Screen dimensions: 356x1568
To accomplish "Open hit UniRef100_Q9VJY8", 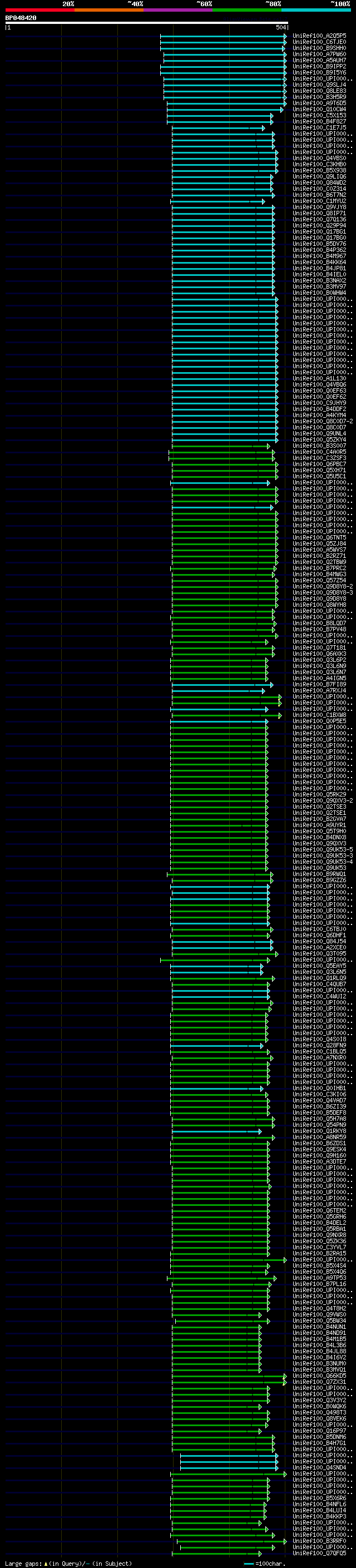I will coord(319,207).
